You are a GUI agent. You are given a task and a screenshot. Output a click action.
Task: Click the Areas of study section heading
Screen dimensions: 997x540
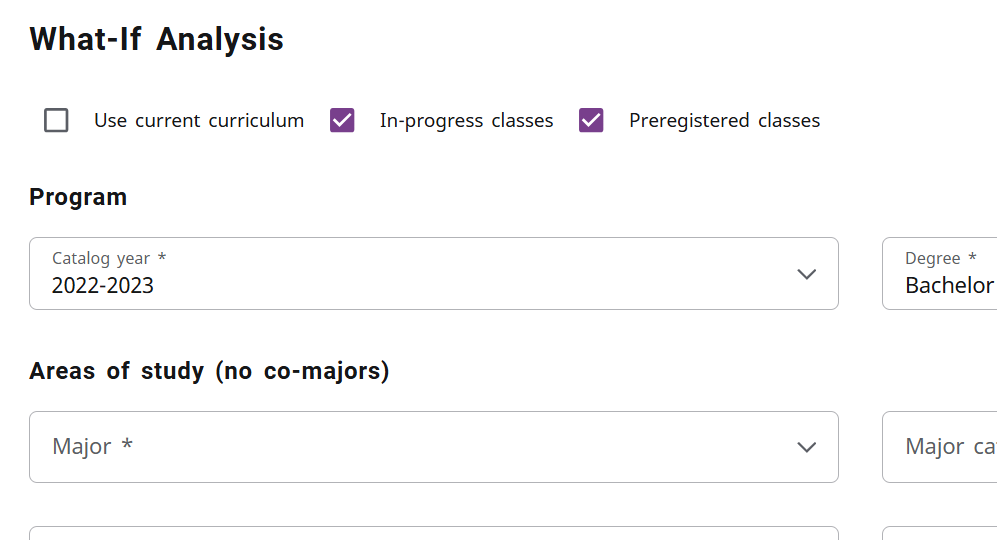tap(209, 371)
